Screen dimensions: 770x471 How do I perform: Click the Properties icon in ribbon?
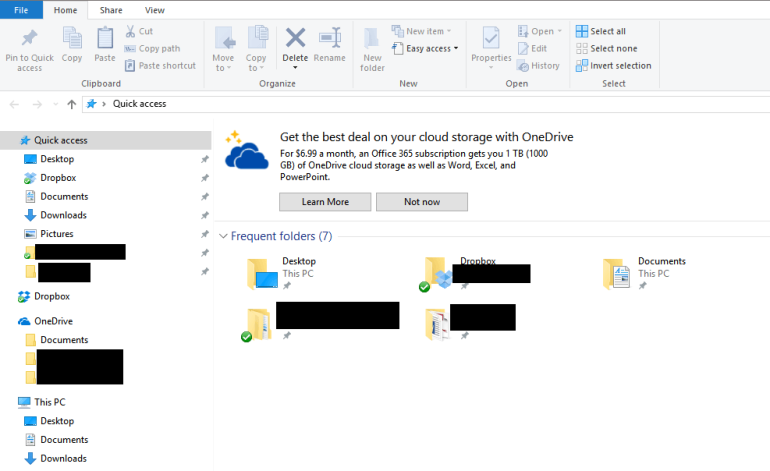click(x=491, y=40)
